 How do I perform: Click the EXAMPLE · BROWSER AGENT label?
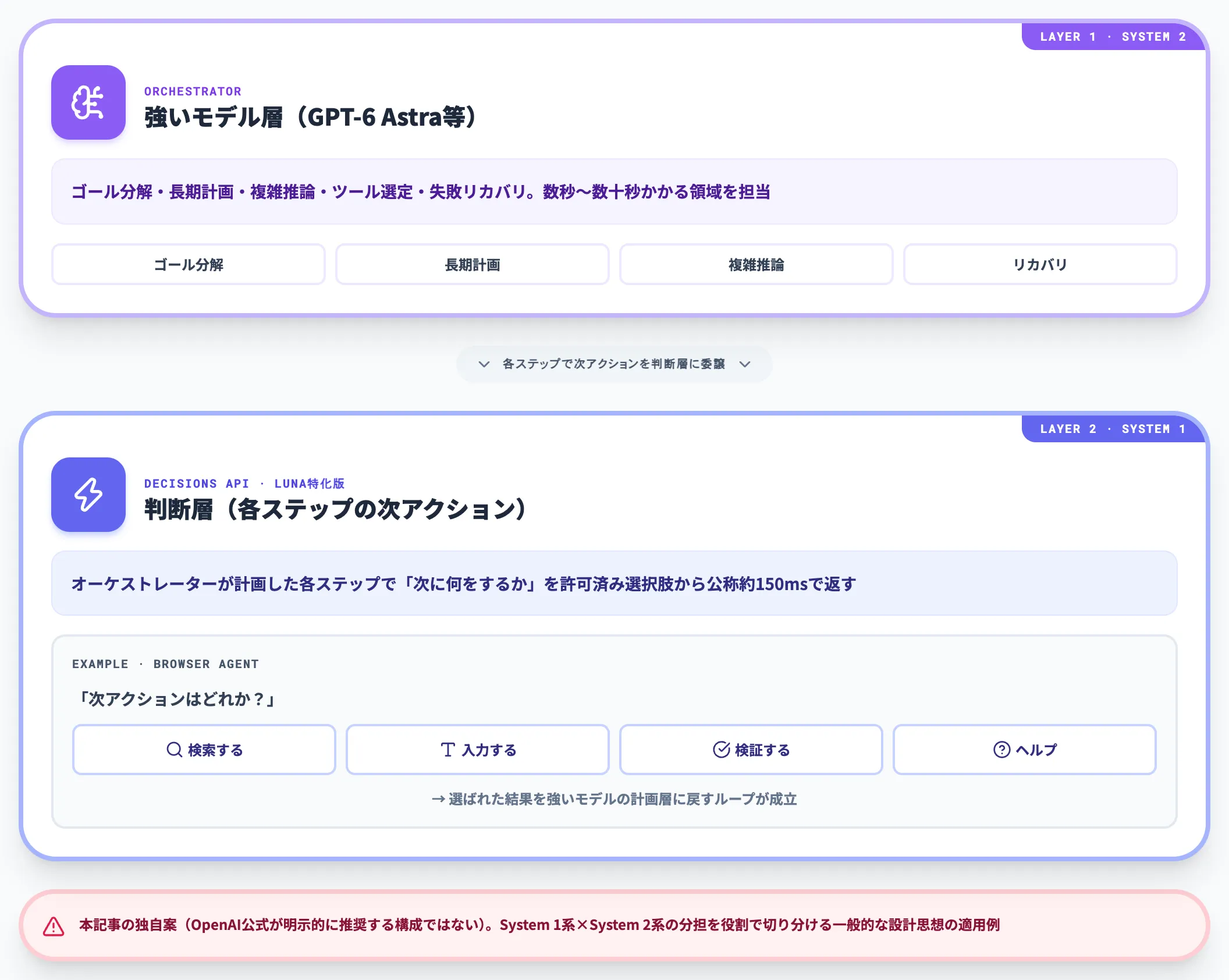pyautogui.click(x=165, y=664)
